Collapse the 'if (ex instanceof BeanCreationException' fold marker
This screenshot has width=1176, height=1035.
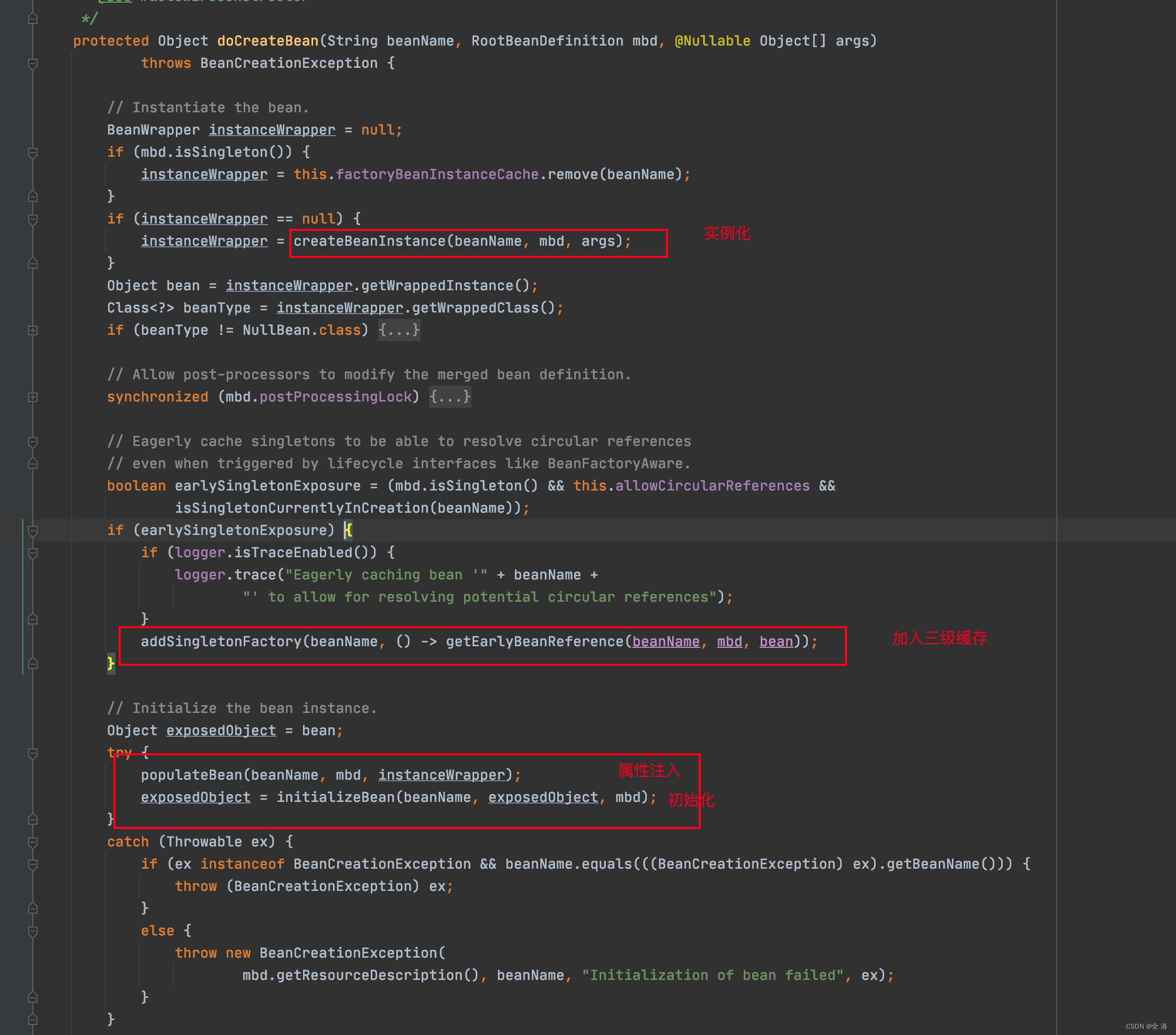coord(33,864)
